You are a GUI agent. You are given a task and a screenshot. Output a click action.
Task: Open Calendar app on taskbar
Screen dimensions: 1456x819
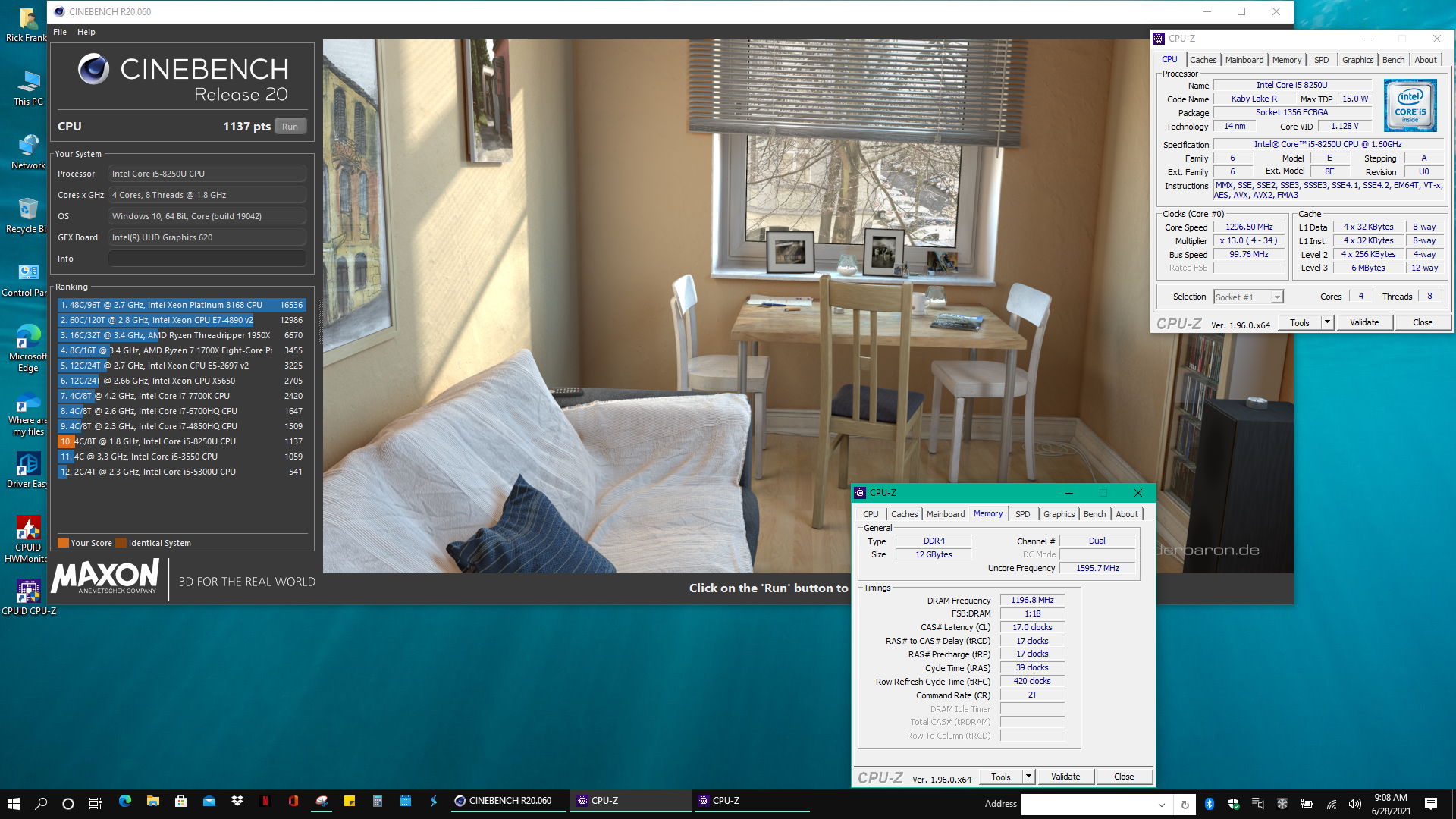tap(405, 801)
